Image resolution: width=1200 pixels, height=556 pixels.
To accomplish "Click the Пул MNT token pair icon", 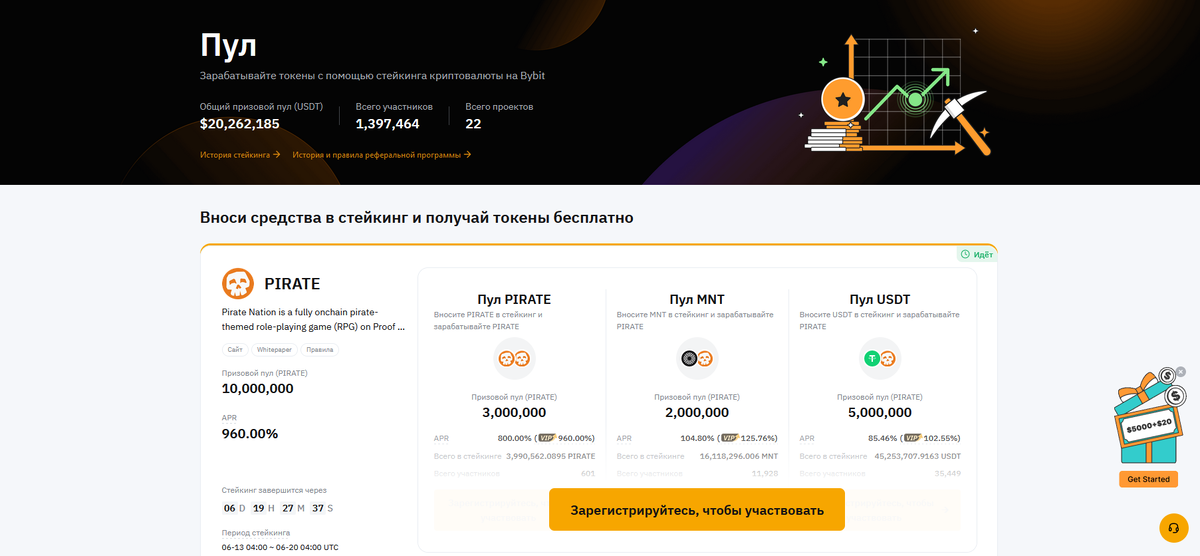I will [x=697, y=358].
